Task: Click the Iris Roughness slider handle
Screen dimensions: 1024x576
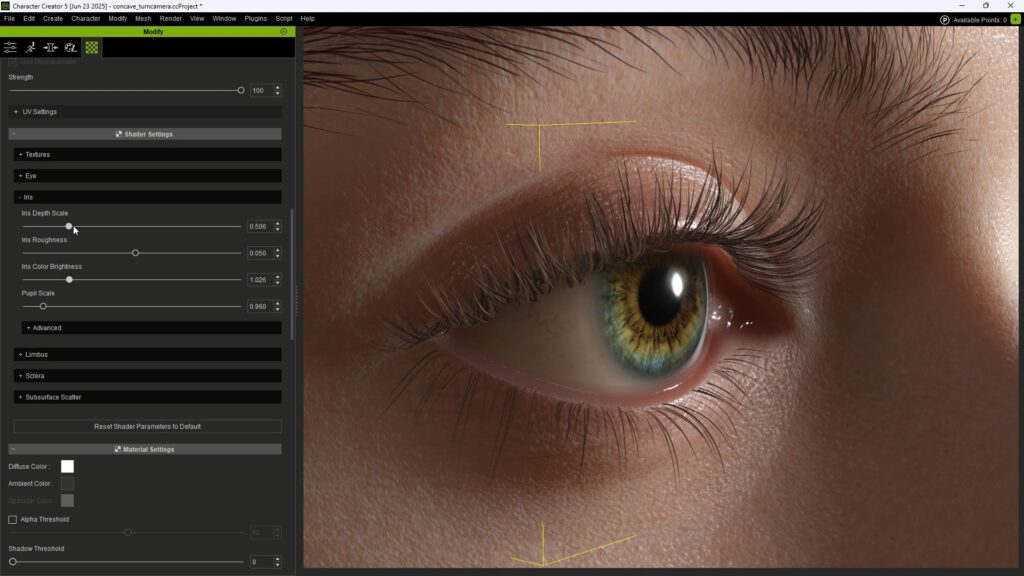Action: pos(136,253)
